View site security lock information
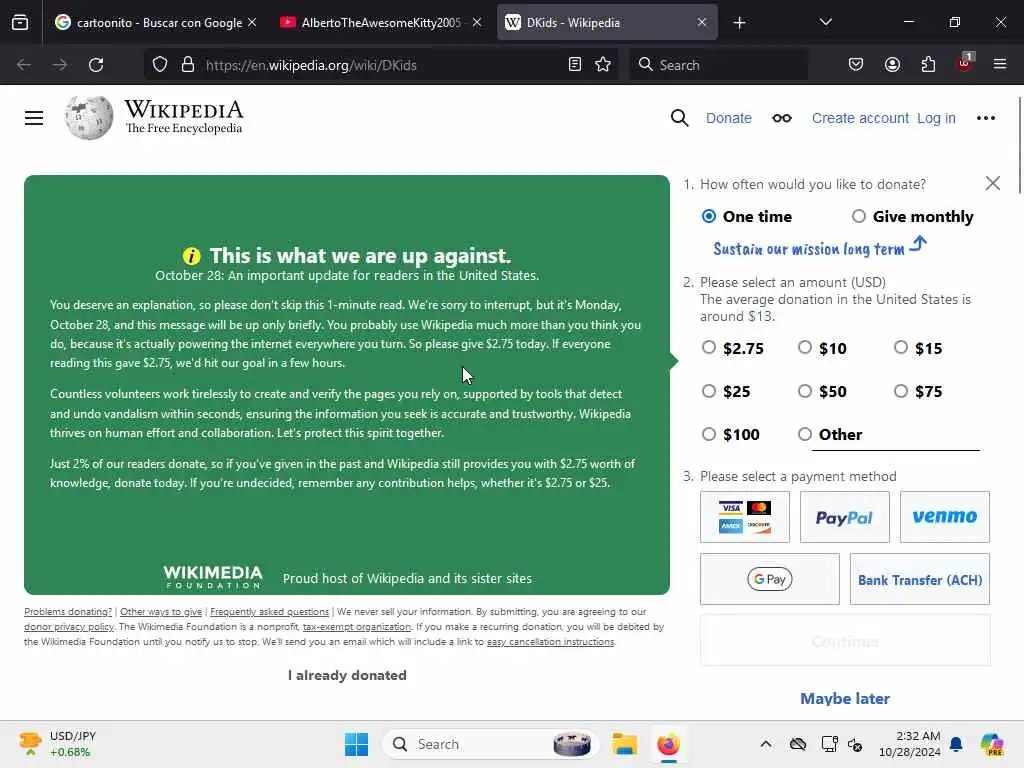Screen dimensions: 1024x768 [x=188, y=65]
